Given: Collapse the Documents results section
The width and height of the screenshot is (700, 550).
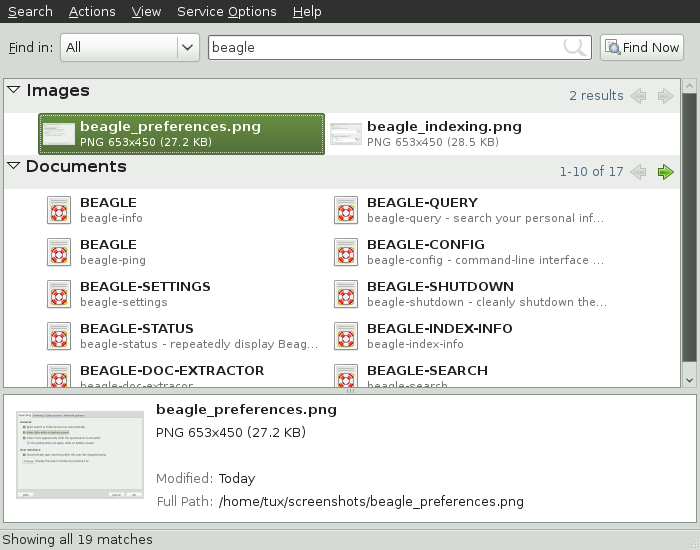Looking at the screenshot, I should click(14, 166).
